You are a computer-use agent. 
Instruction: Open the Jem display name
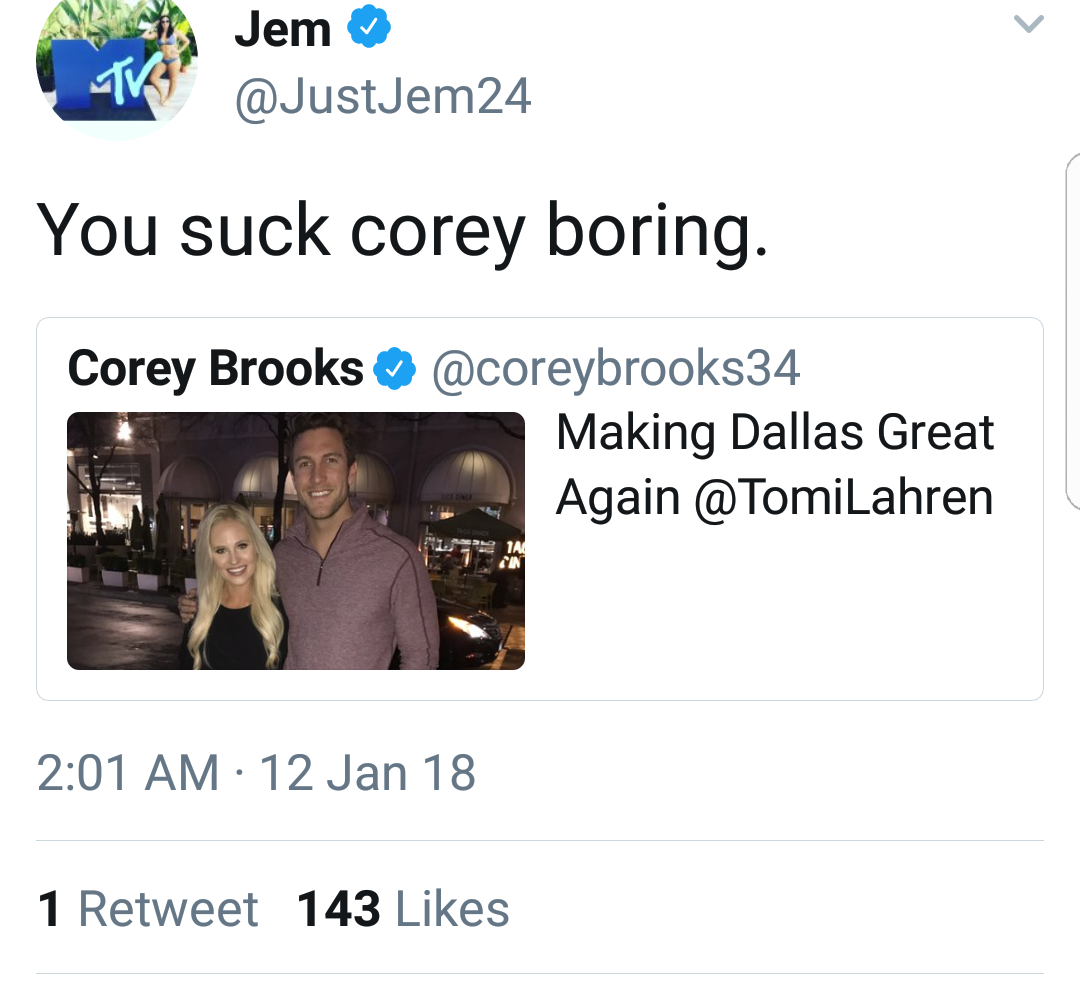(282, 30)
